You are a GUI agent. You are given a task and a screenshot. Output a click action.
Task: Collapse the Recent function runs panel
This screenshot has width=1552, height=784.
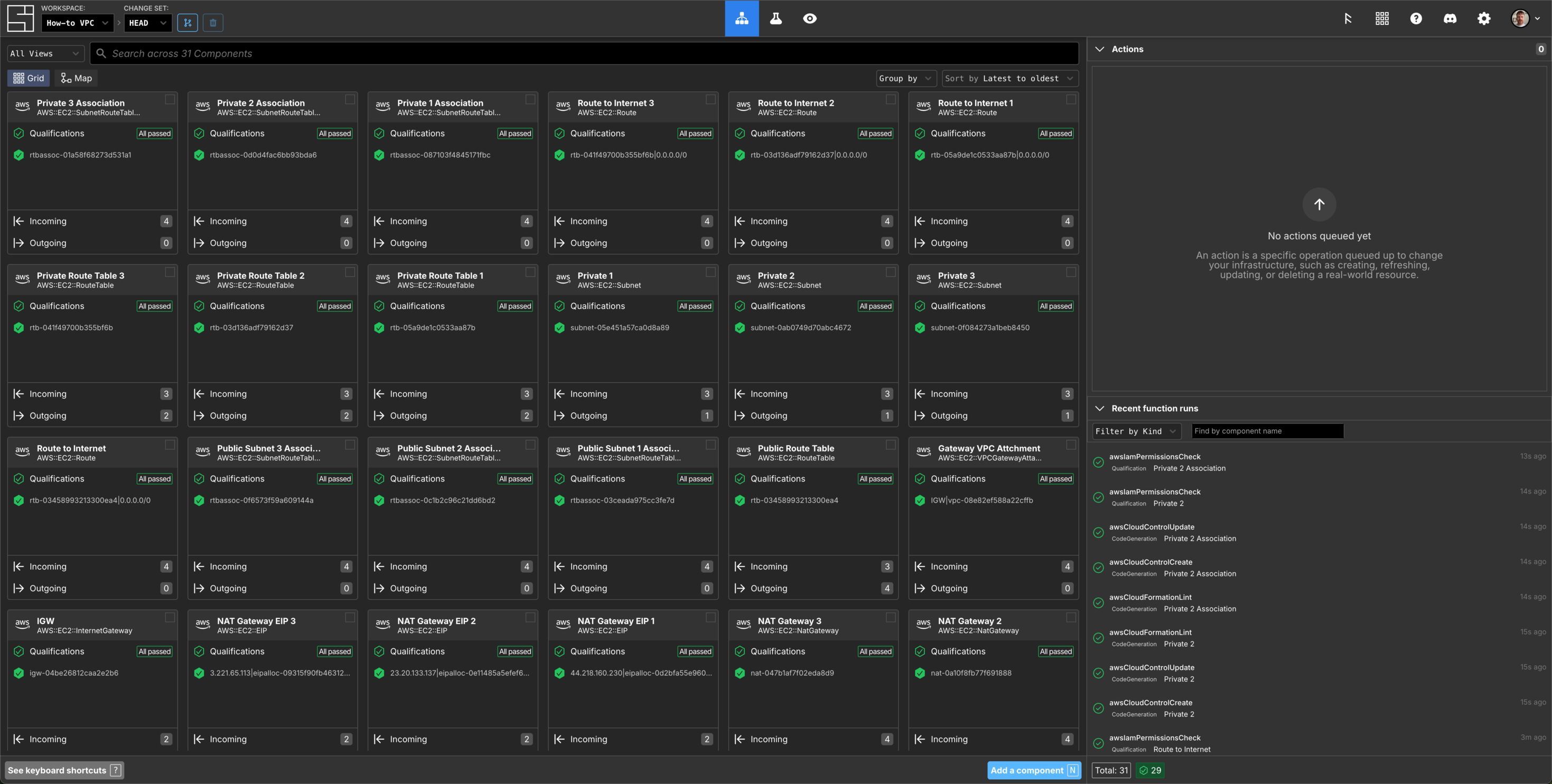coord(1099,408)
